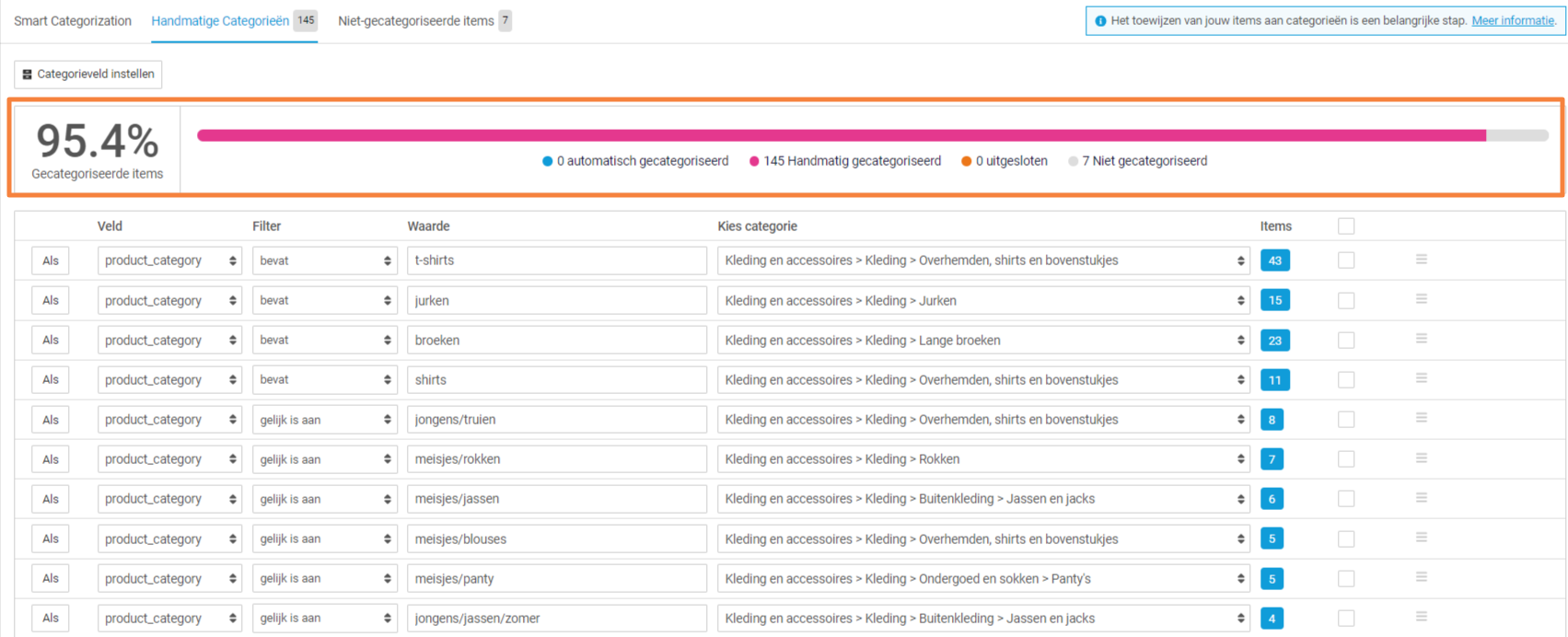Tick the select-all checkbox in the header

click(x=1346, y=226)
